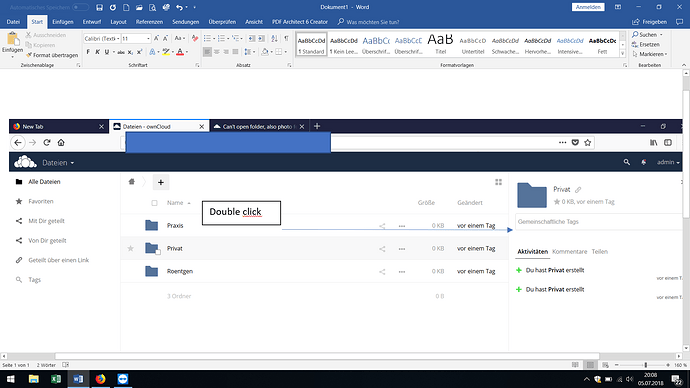Apply Underline formatting in Word ribbon

(106, 52)
